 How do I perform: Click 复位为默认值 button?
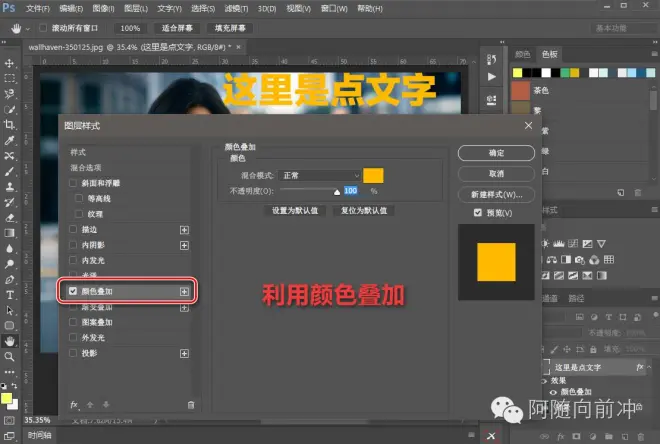tap(364, 210)
